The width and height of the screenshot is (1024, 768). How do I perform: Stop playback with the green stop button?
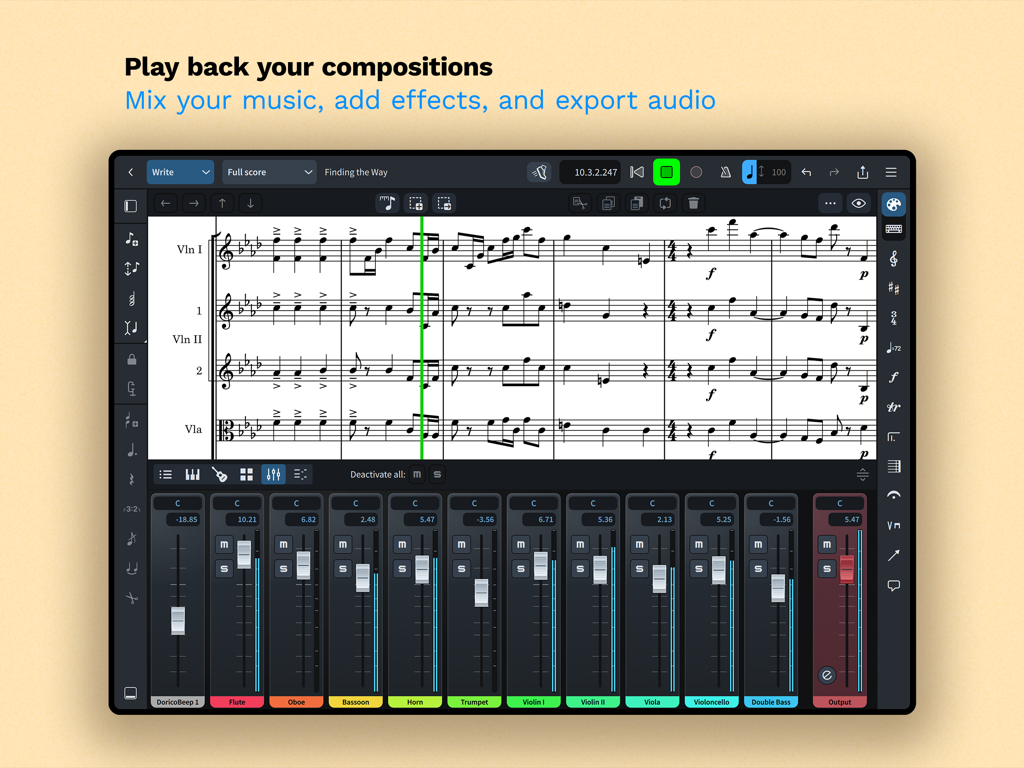[667, 172]
